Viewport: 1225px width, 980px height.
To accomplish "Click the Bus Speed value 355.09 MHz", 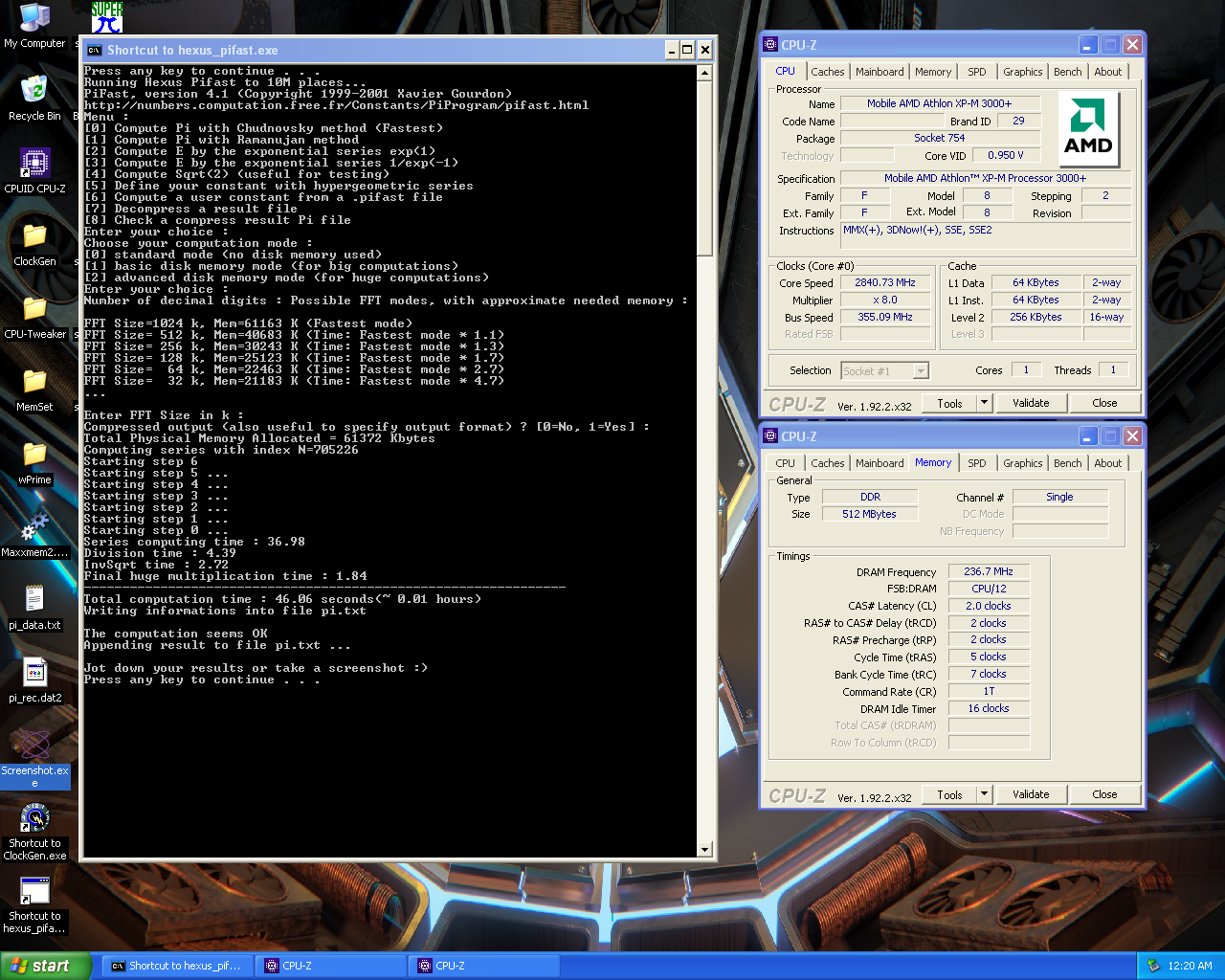I will [x=885, y=317].
